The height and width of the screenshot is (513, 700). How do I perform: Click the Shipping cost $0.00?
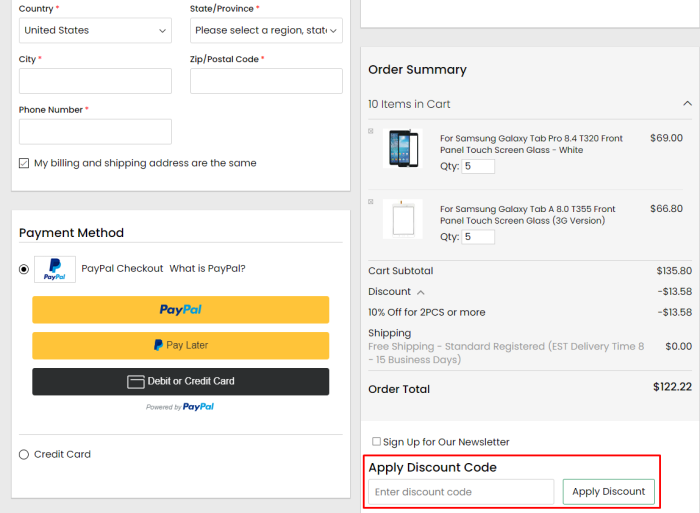click(679, 347)
